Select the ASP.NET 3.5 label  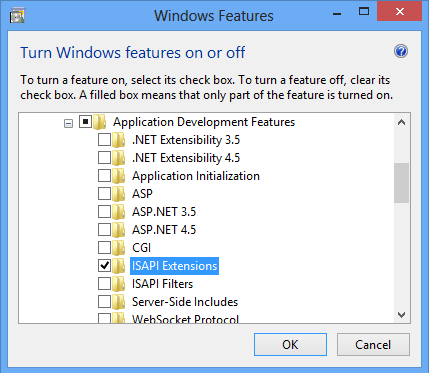164,212
